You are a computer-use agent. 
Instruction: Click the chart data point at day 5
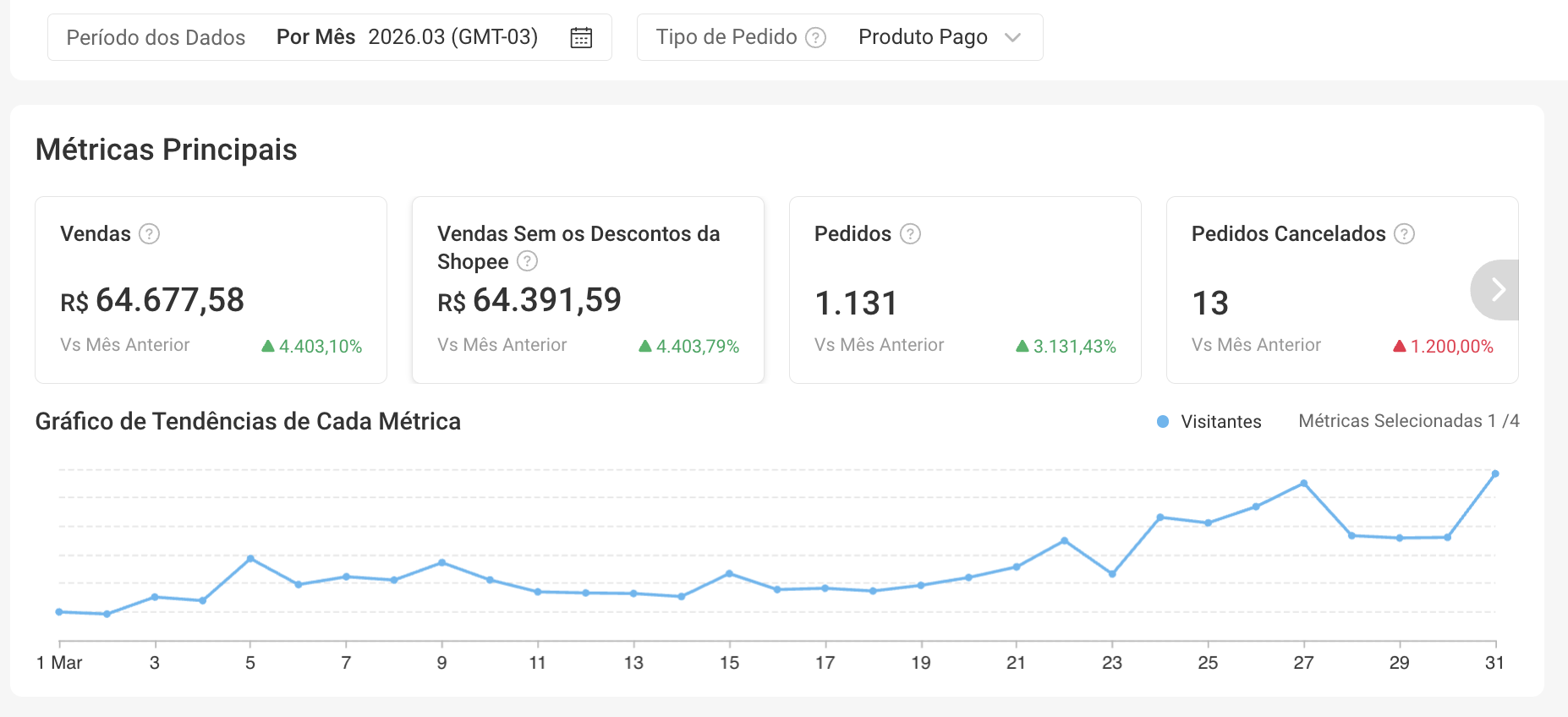250,559
